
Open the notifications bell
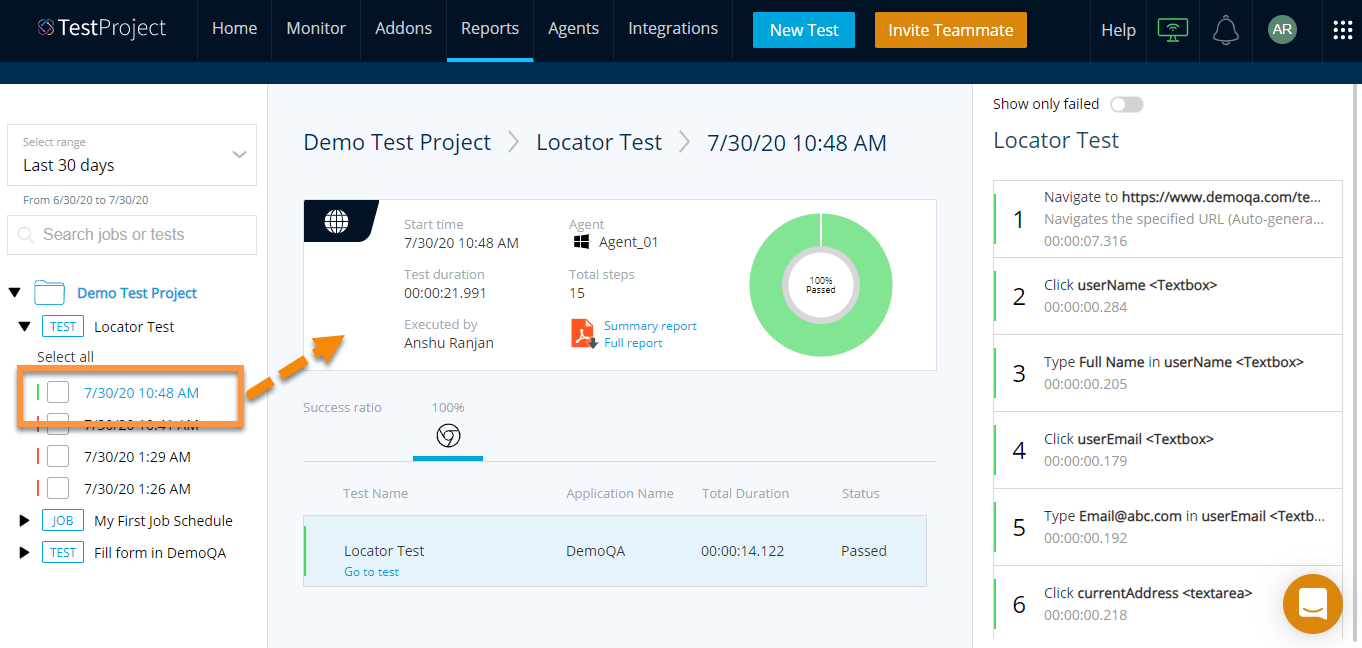pos(1225,30)
